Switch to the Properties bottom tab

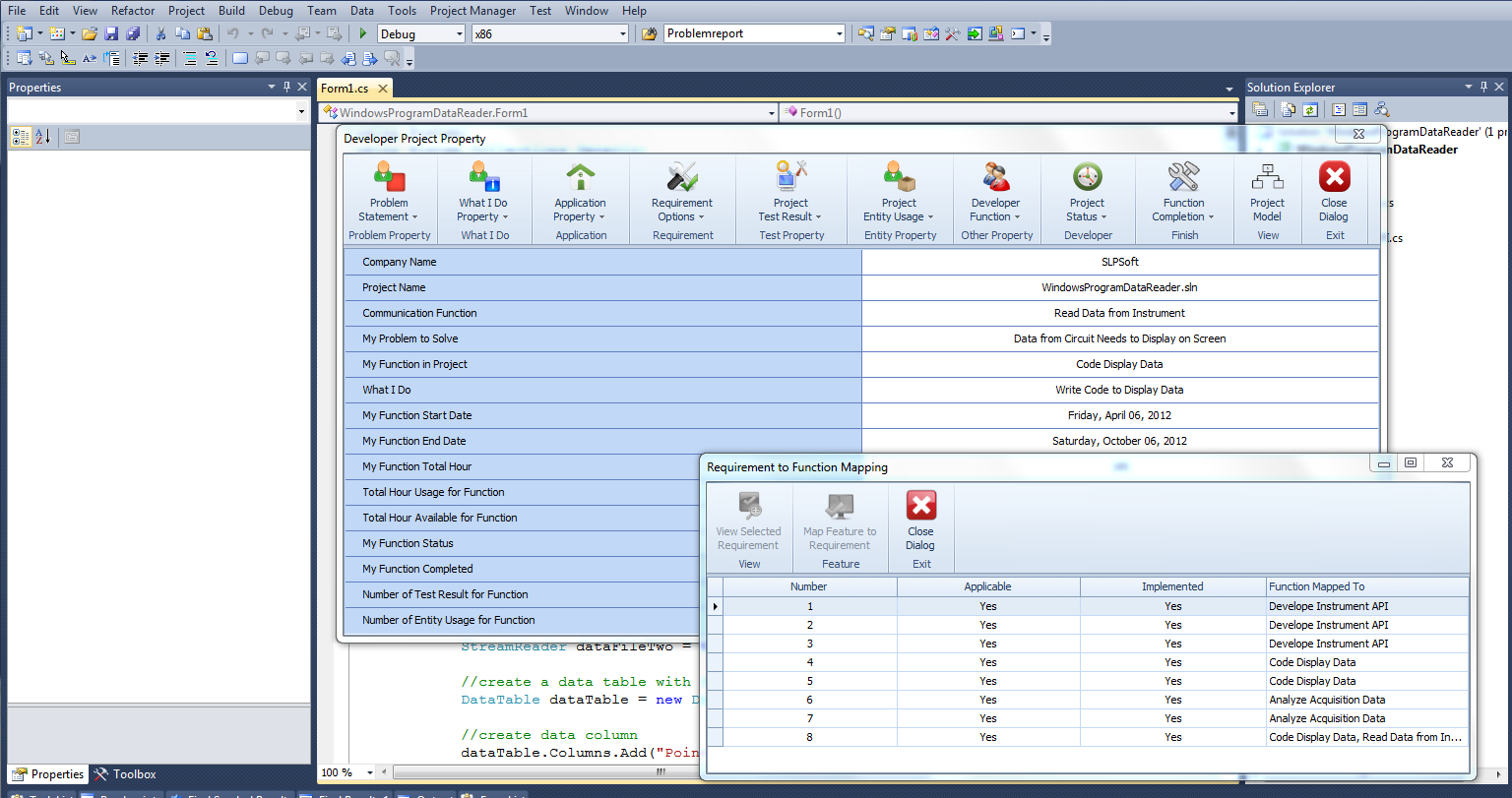click(47, 774)
